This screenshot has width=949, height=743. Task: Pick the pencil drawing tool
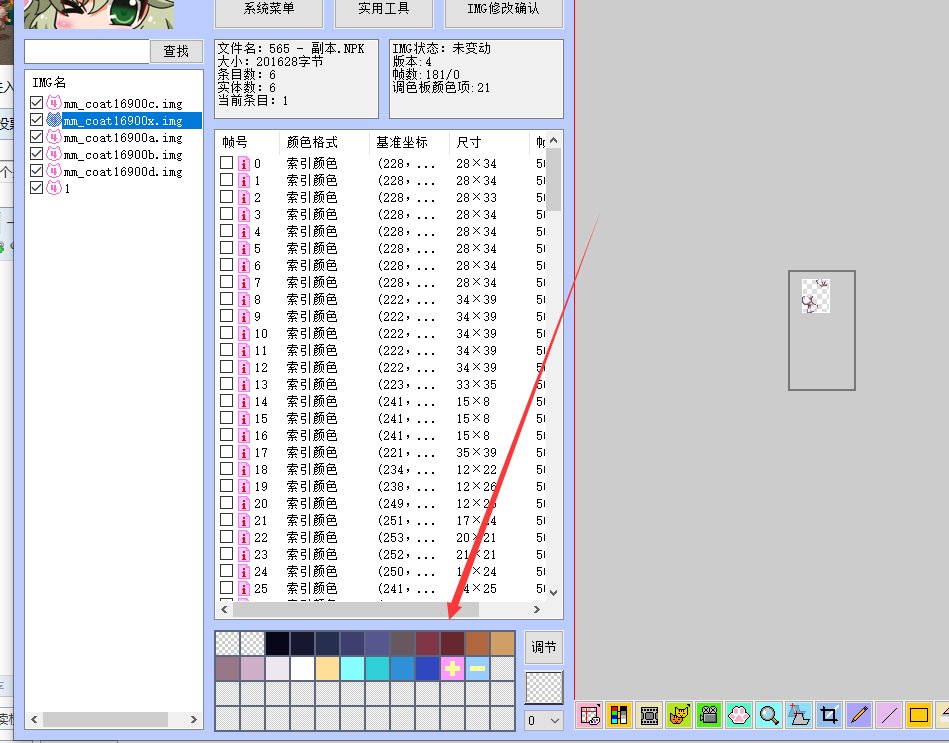click(x=858, y=715)
